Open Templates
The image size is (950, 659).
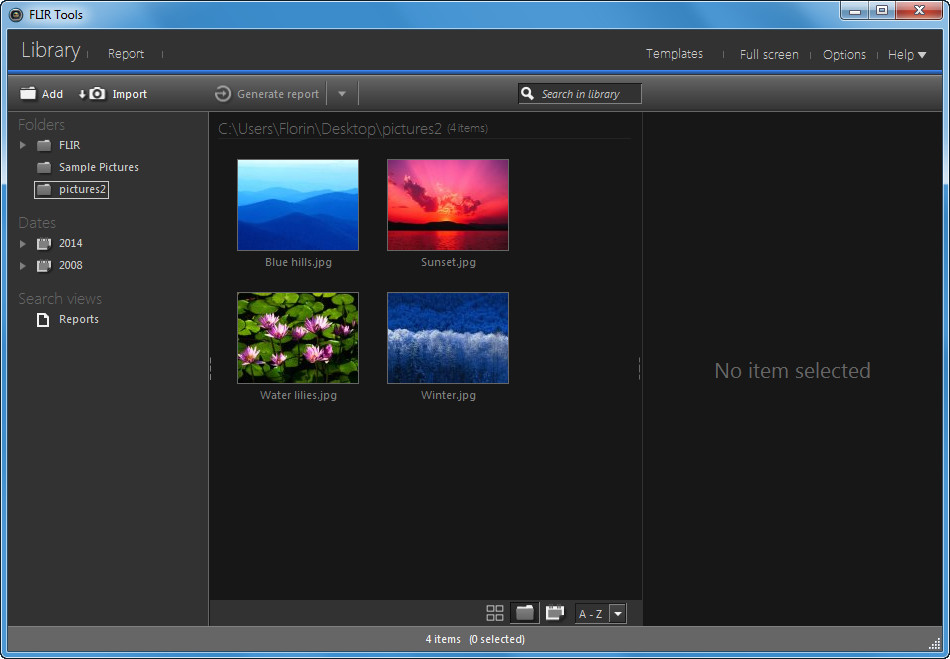pos(674,54)
